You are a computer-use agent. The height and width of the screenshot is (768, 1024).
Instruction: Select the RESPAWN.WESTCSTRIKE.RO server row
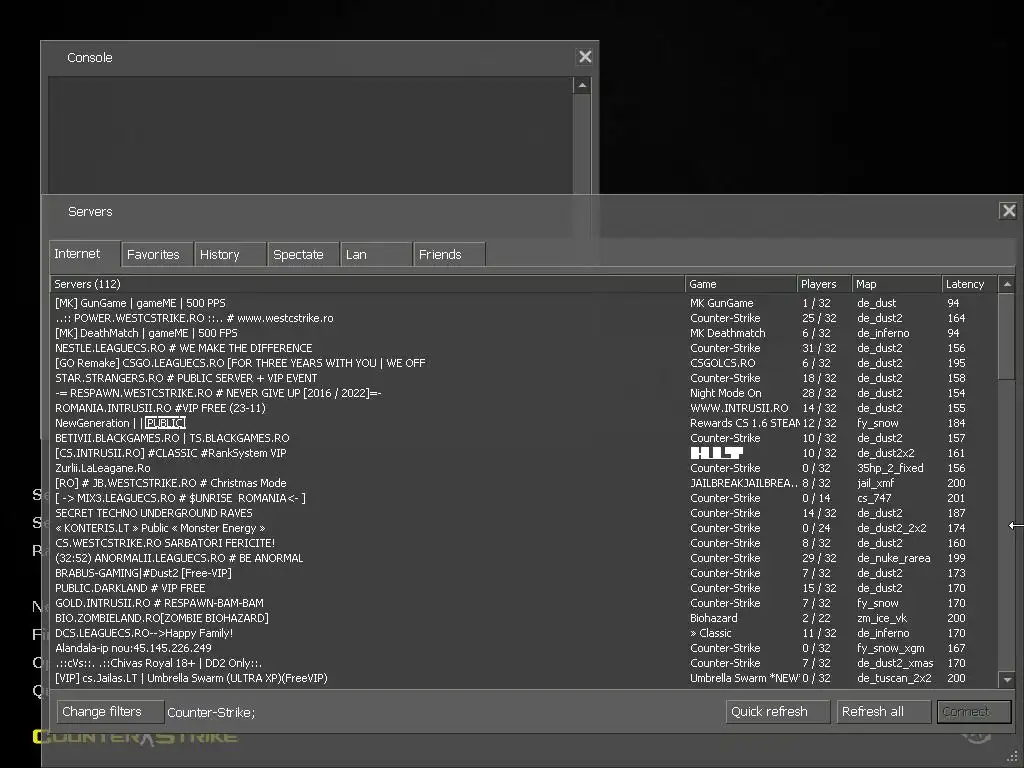(x=524, y=393)
